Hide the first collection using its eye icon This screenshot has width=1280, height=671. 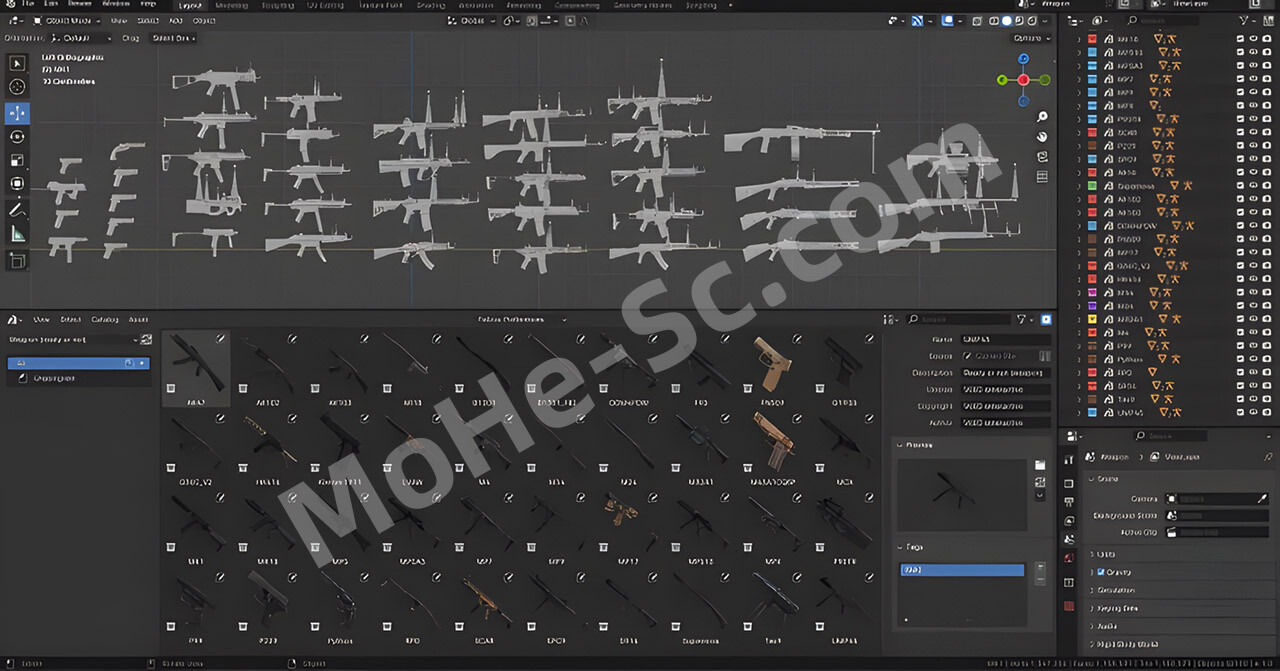(1253, 39)
